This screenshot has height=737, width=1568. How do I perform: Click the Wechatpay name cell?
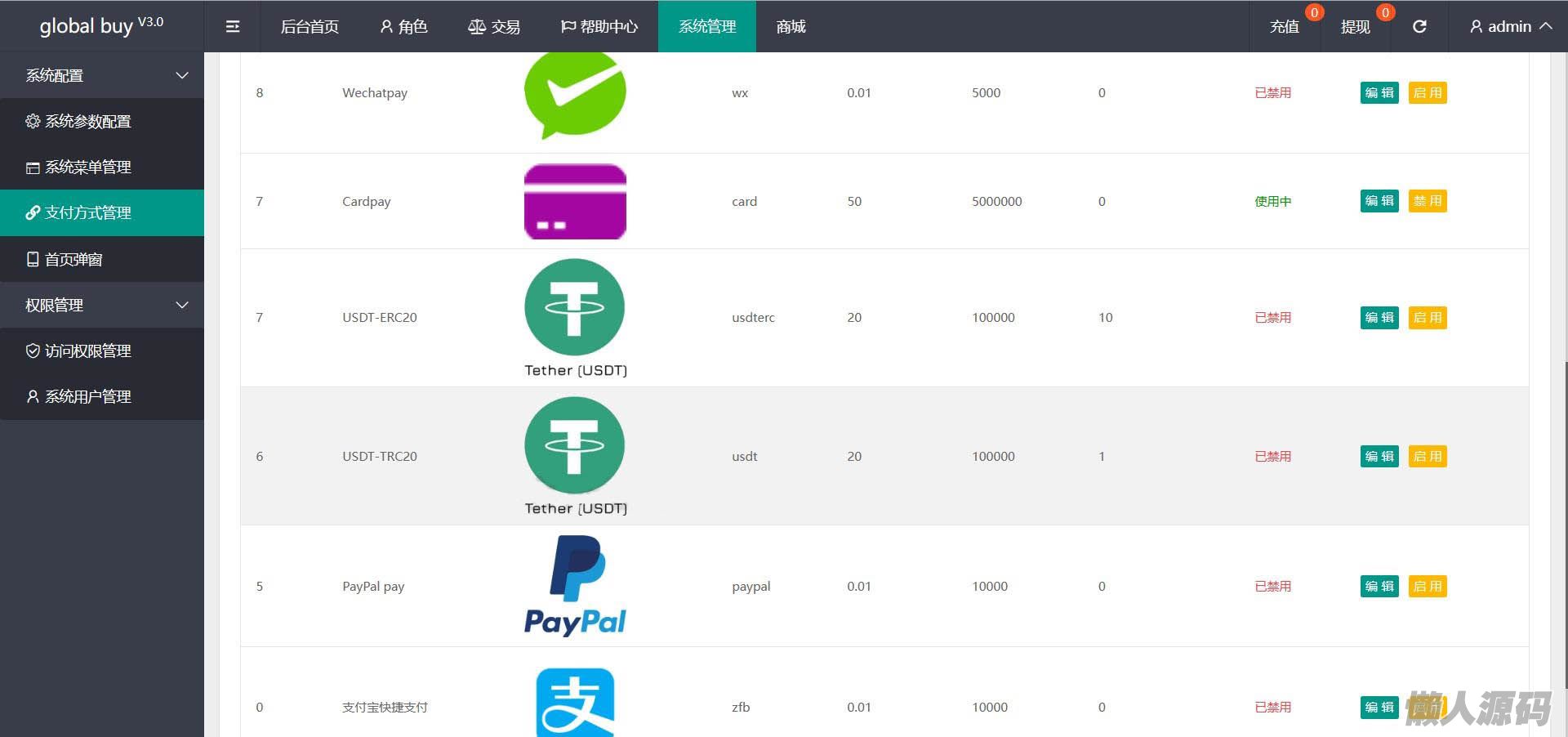pos(375,93)
